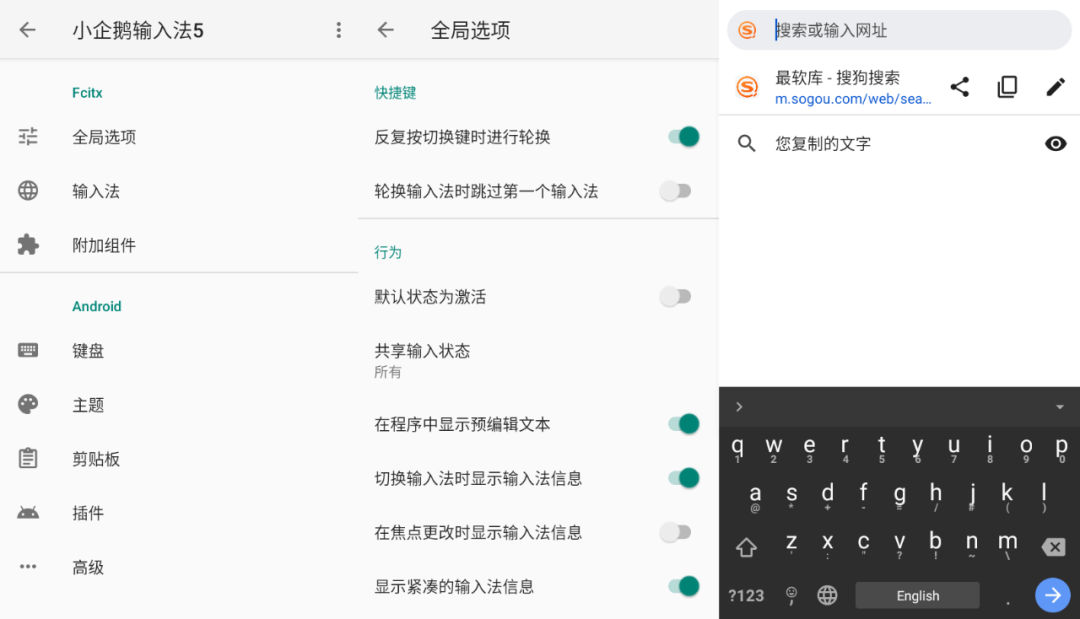
Task: Tap the t key
Action: [x=881, y=449]
